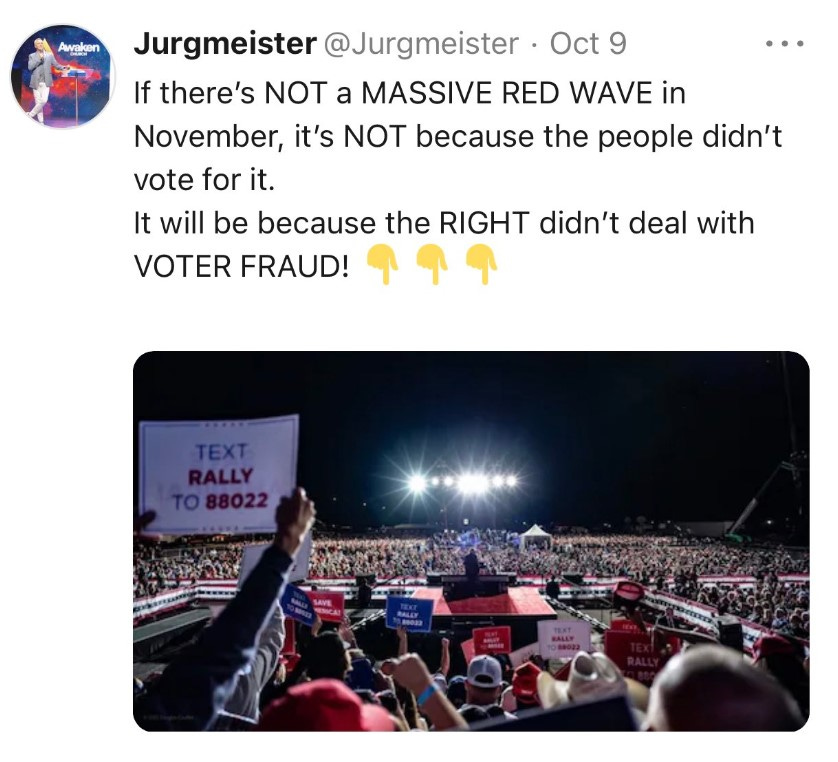Open the three-dot more options menu

tap(784, 44)
